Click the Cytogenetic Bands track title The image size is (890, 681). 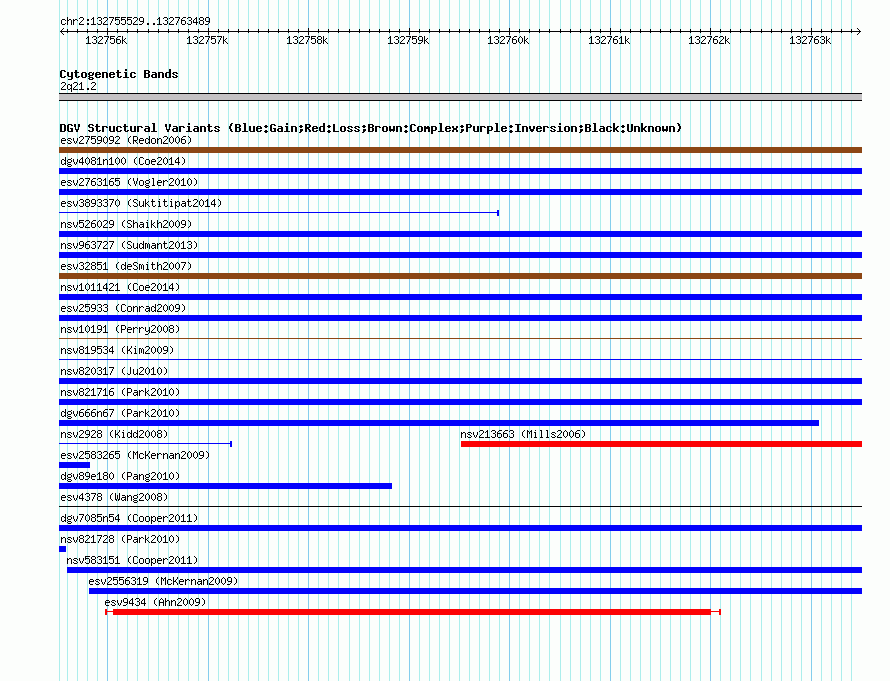point(119,74)
